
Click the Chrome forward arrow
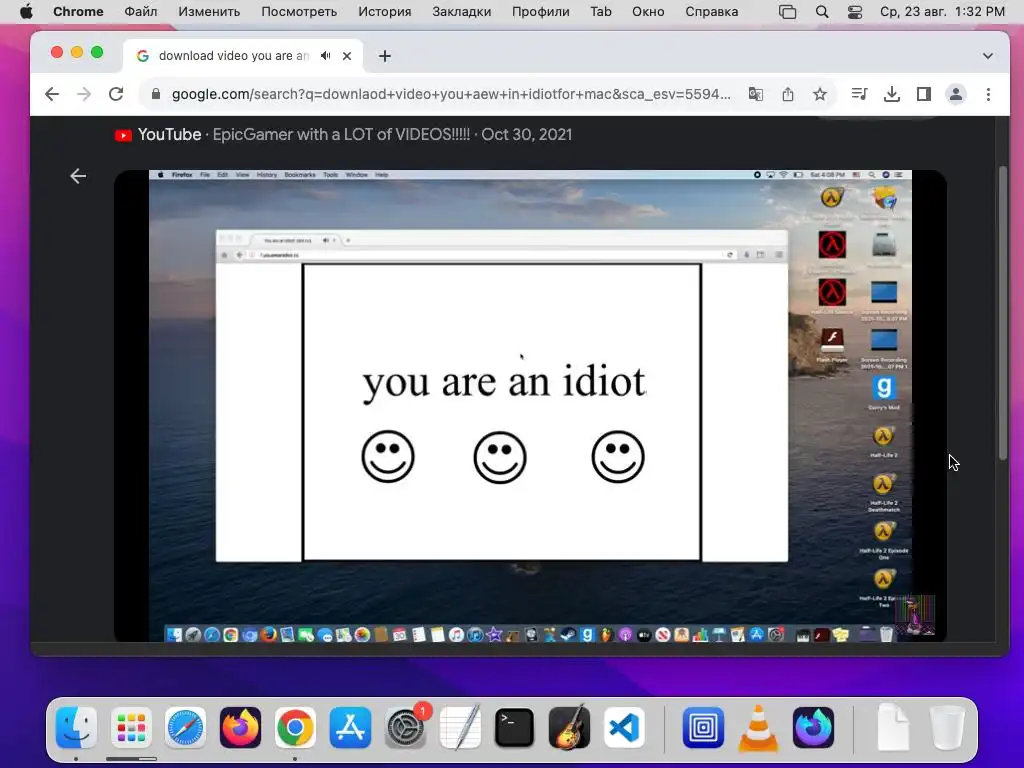tap(84, 94)
